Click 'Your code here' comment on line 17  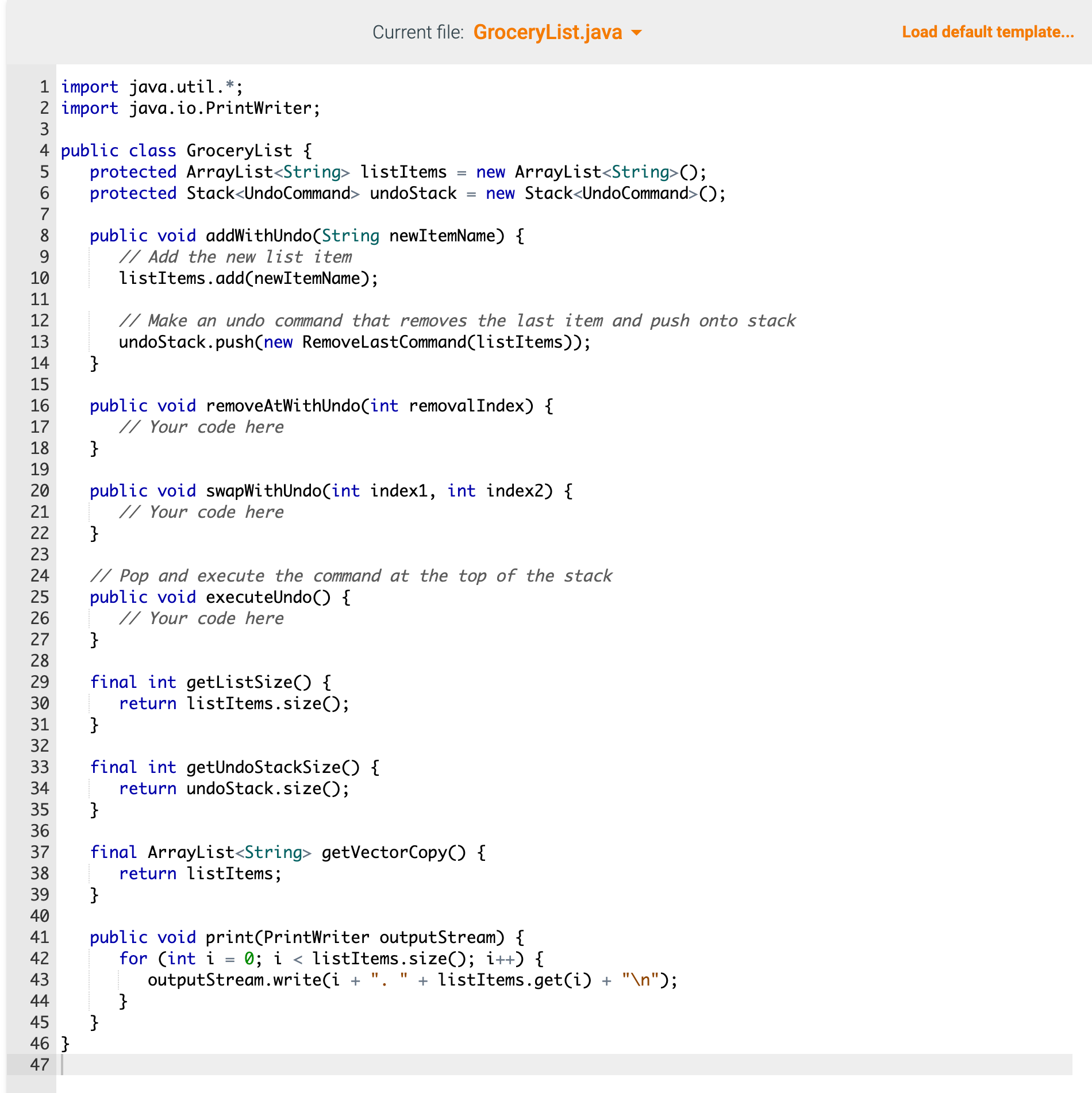coord(201,427)
